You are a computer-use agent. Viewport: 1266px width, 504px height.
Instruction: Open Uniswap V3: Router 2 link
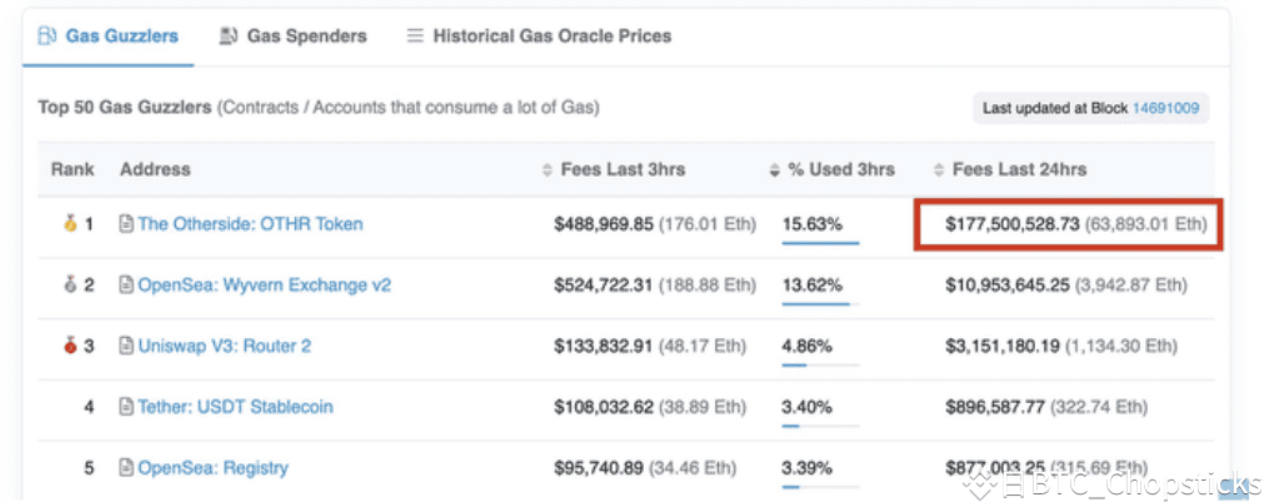224,346
